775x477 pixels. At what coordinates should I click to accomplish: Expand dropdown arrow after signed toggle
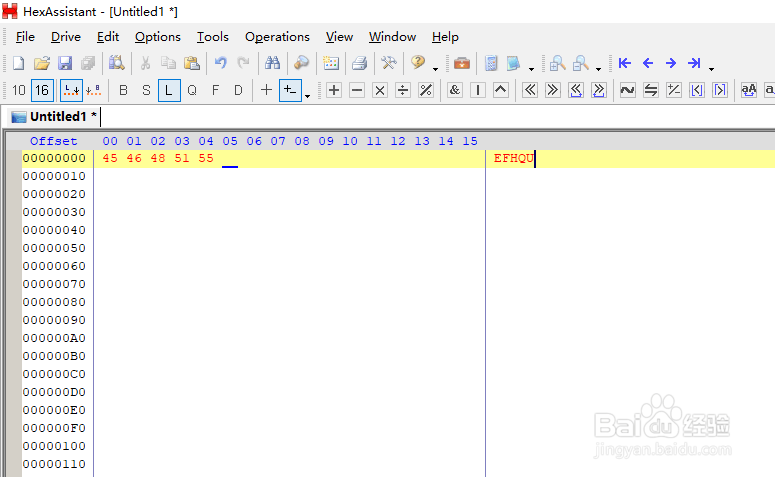tap(307, 96)
